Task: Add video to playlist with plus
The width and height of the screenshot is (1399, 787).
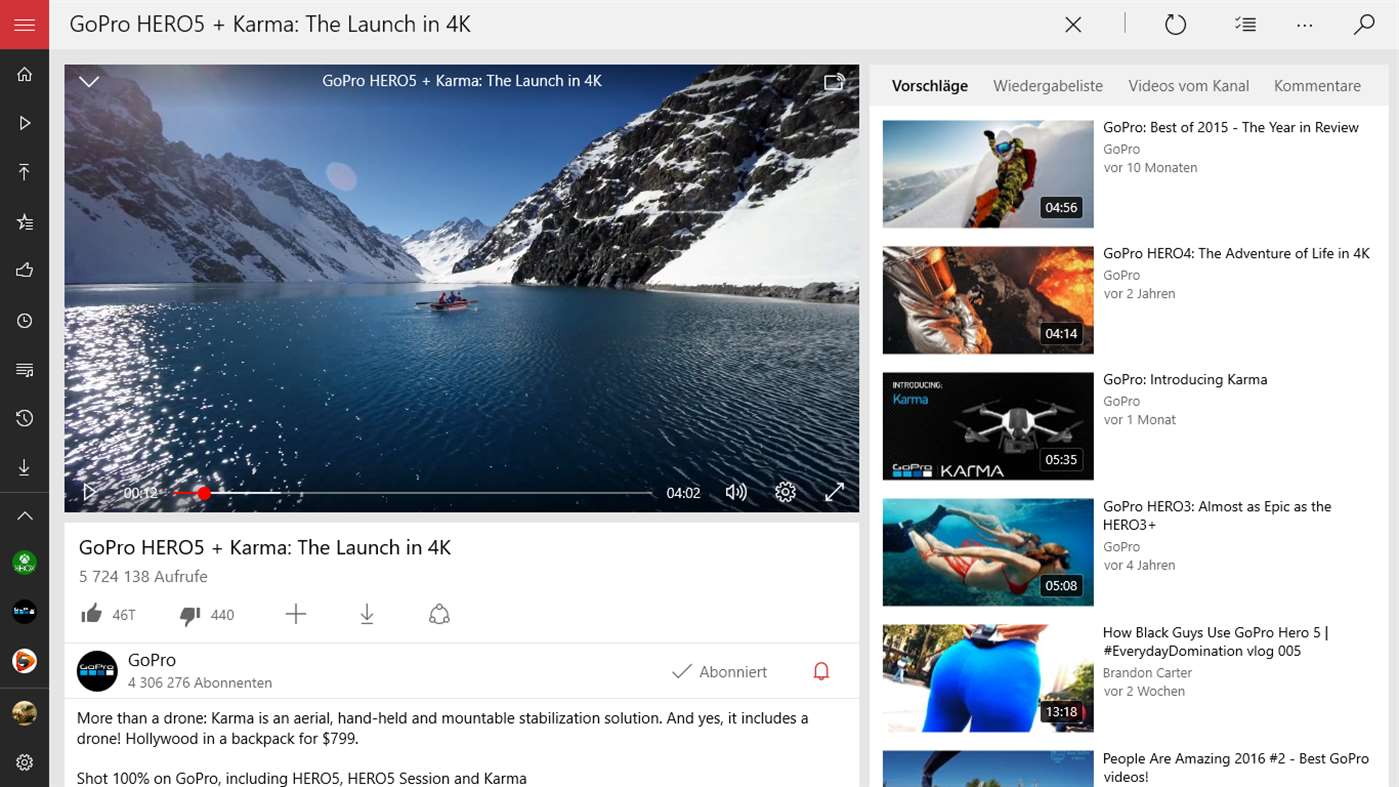Action: (x=295, y=614)
